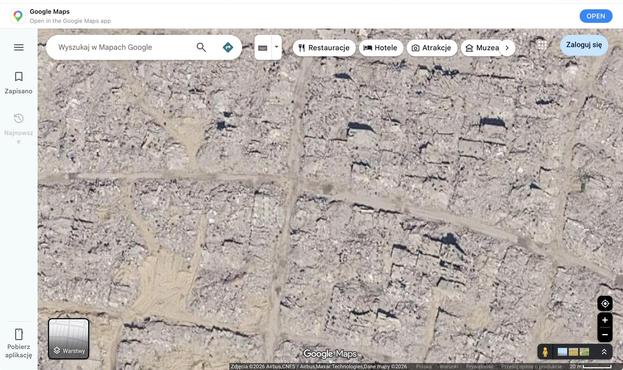This screenshot has width=623, height=370.
Task: Click the gray keyboard input tool button
Action: click(x=263, y=48)
